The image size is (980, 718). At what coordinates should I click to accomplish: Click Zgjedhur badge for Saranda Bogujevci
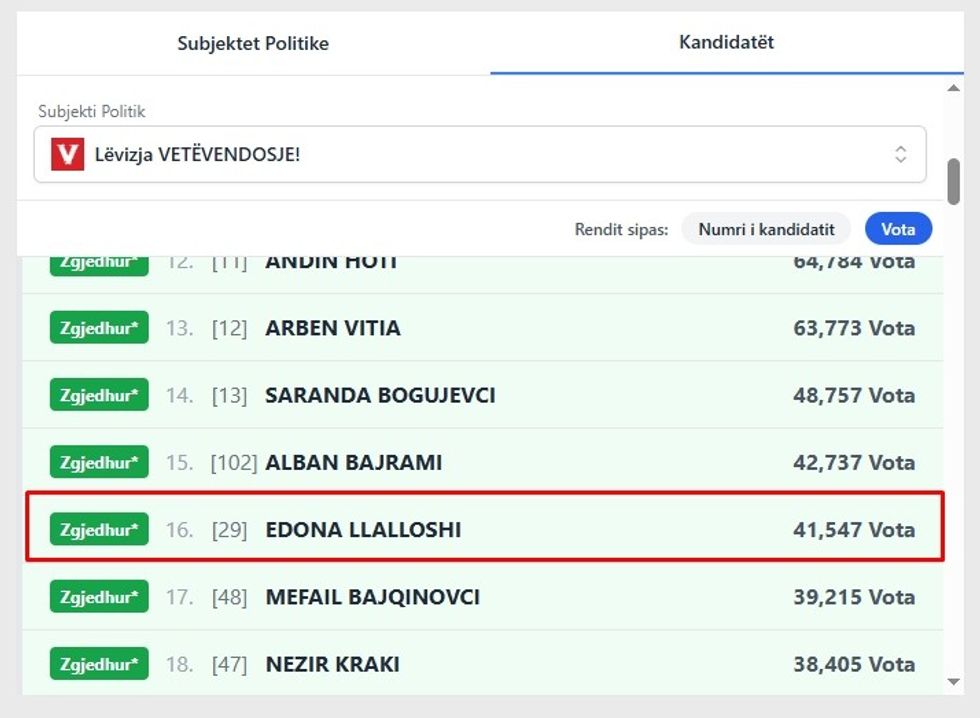click(x=99, y=395)
